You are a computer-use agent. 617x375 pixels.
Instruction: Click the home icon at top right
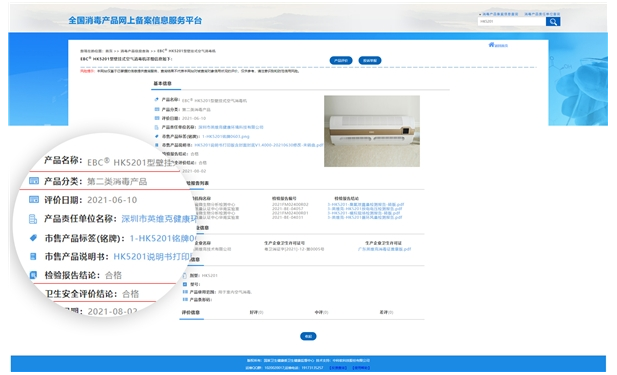click(491, 45)
